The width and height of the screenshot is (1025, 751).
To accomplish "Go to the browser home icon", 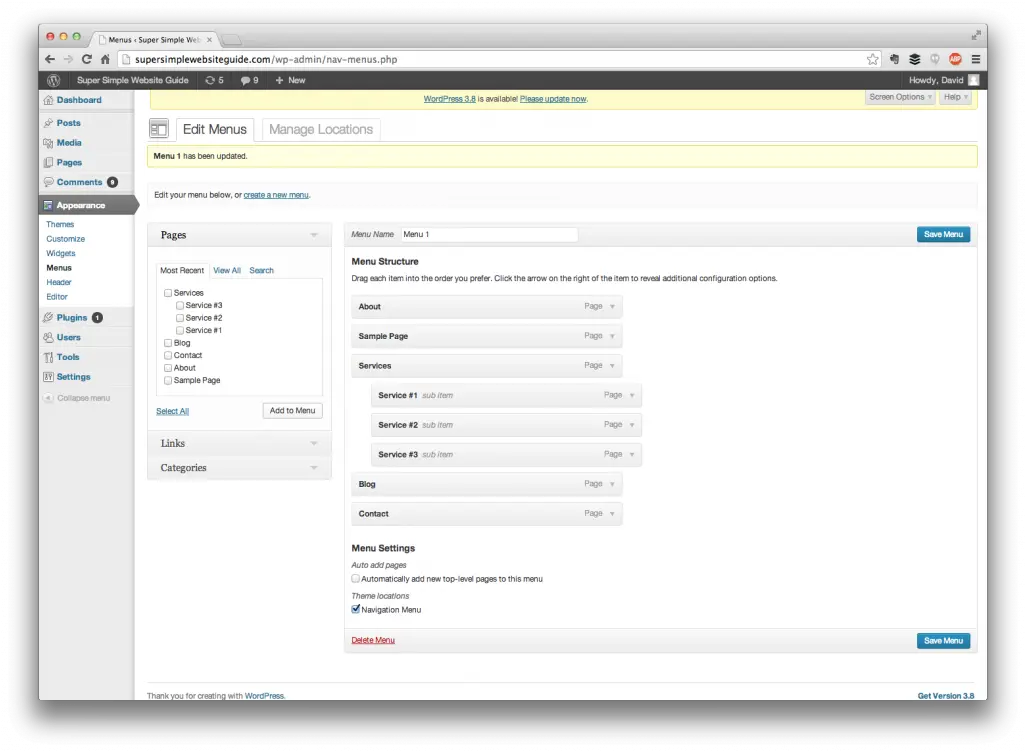I will pos(105,59).
